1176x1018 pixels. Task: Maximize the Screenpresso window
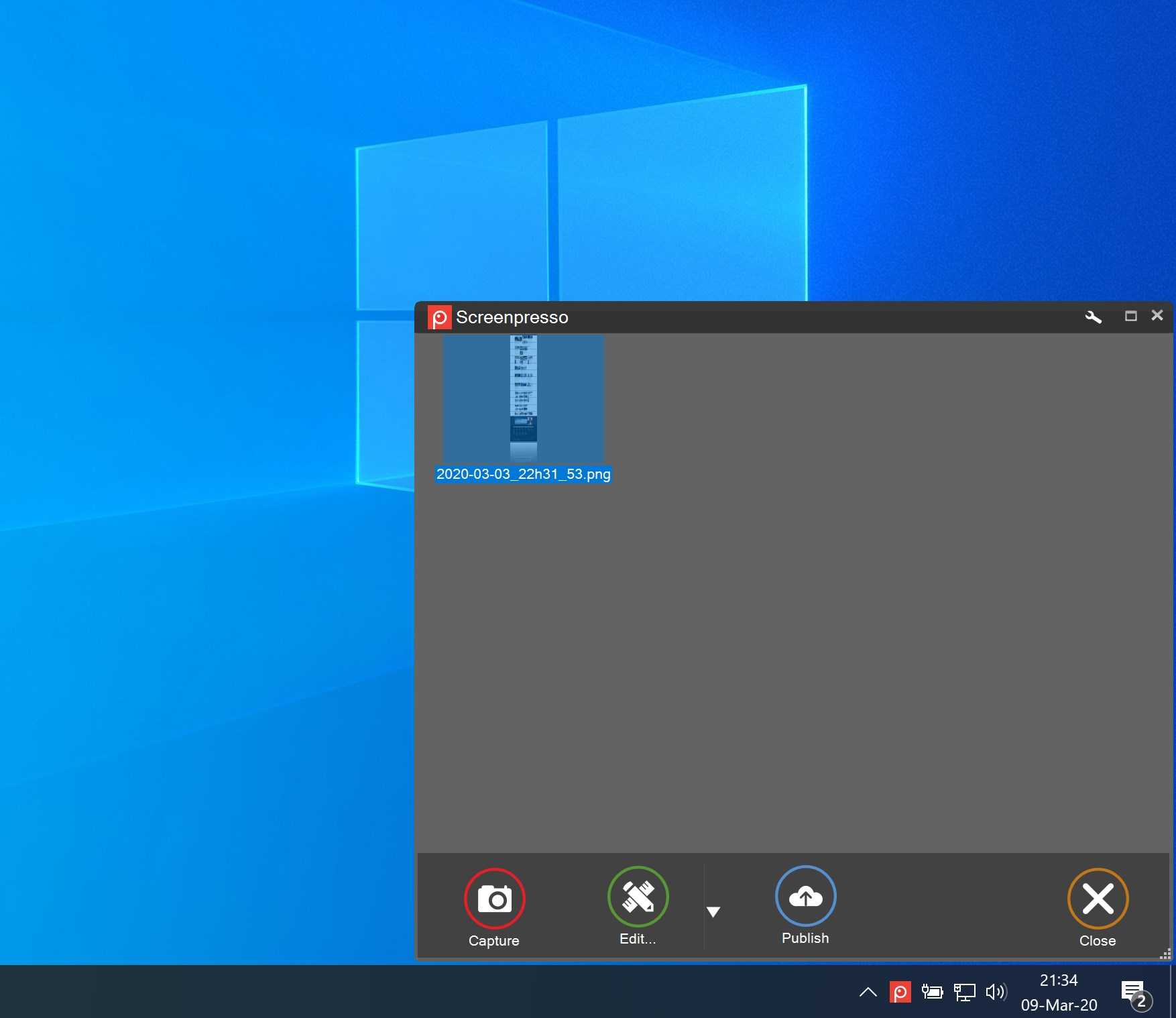pos(1130,316)
